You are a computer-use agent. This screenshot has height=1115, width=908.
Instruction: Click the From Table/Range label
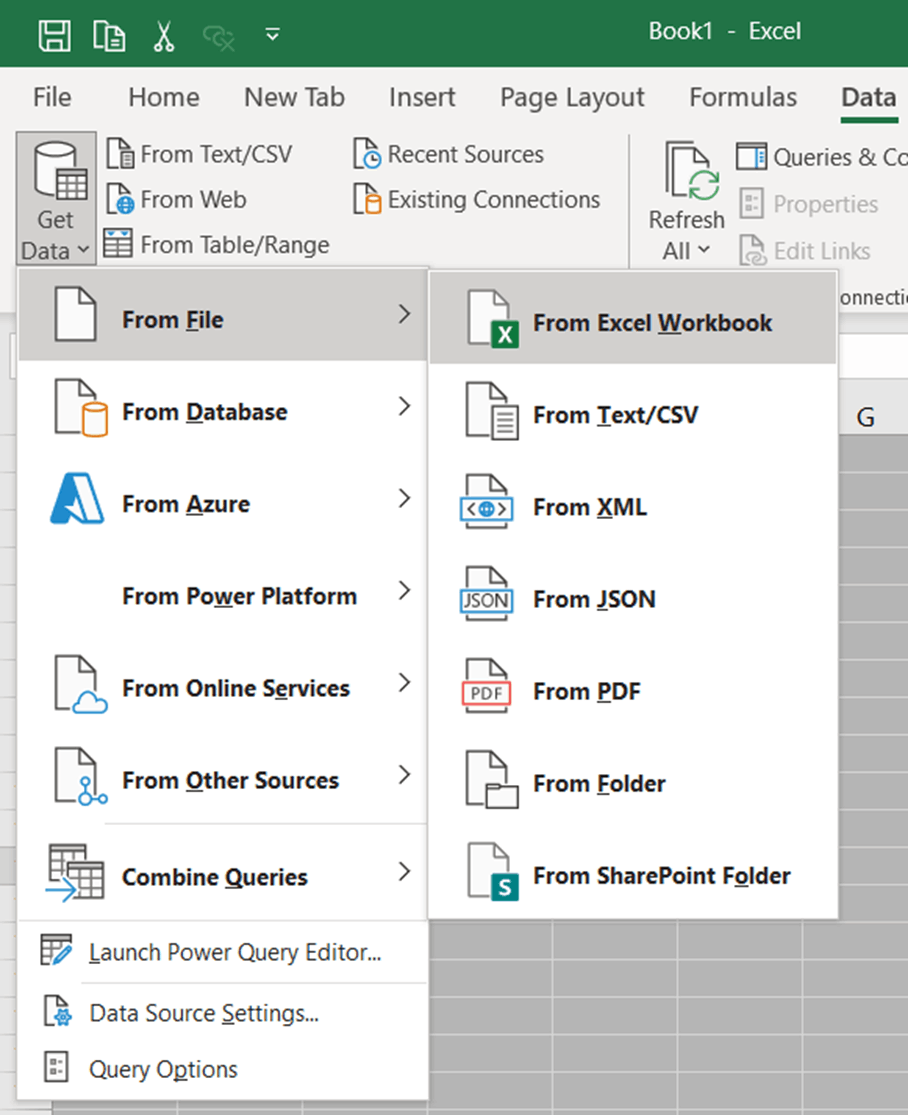pos(235,245)
